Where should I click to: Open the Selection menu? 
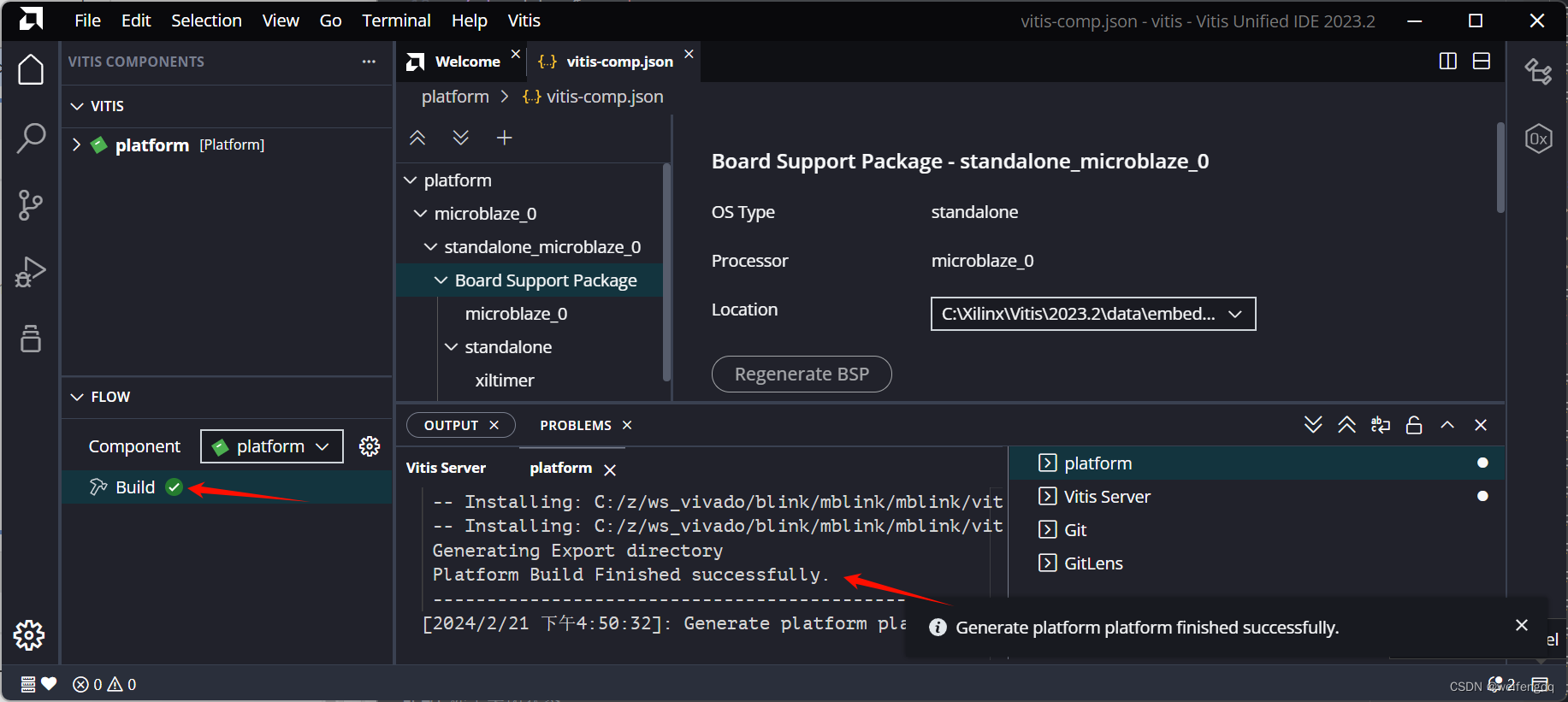pos(206,21)
